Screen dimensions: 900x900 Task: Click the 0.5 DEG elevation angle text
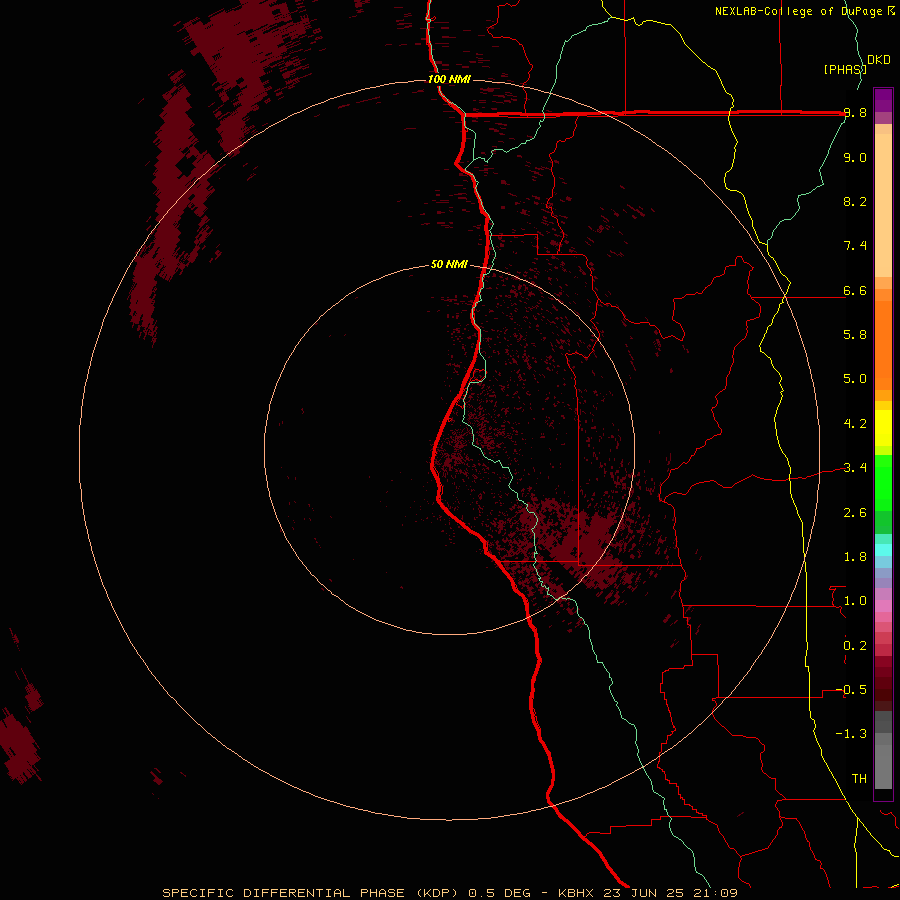499,893
